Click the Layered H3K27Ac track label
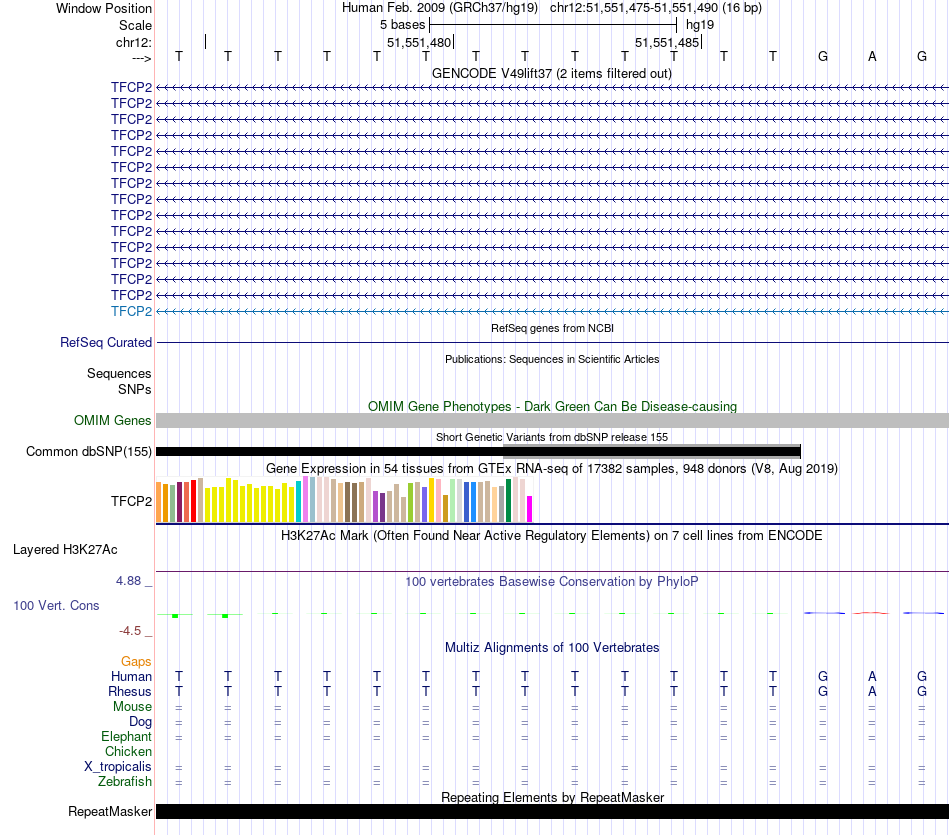Viewport: 950px width, 835px height. point(65,550)
